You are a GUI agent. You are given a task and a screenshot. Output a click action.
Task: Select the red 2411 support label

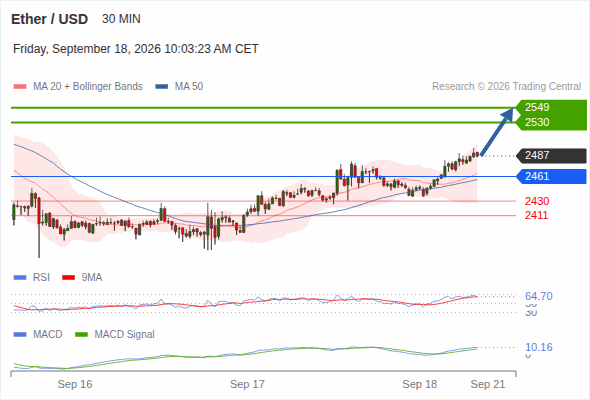536,215
